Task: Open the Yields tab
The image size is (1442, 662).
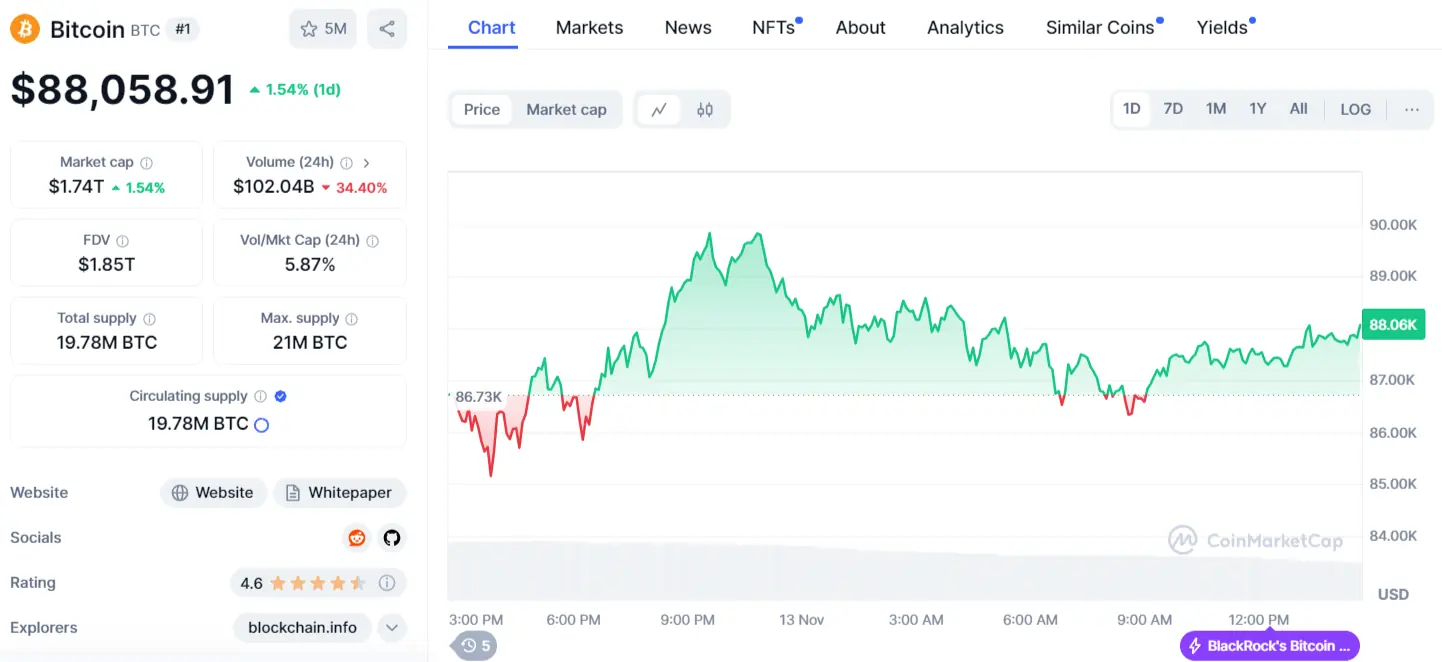Action: [x=1223, y=28]
